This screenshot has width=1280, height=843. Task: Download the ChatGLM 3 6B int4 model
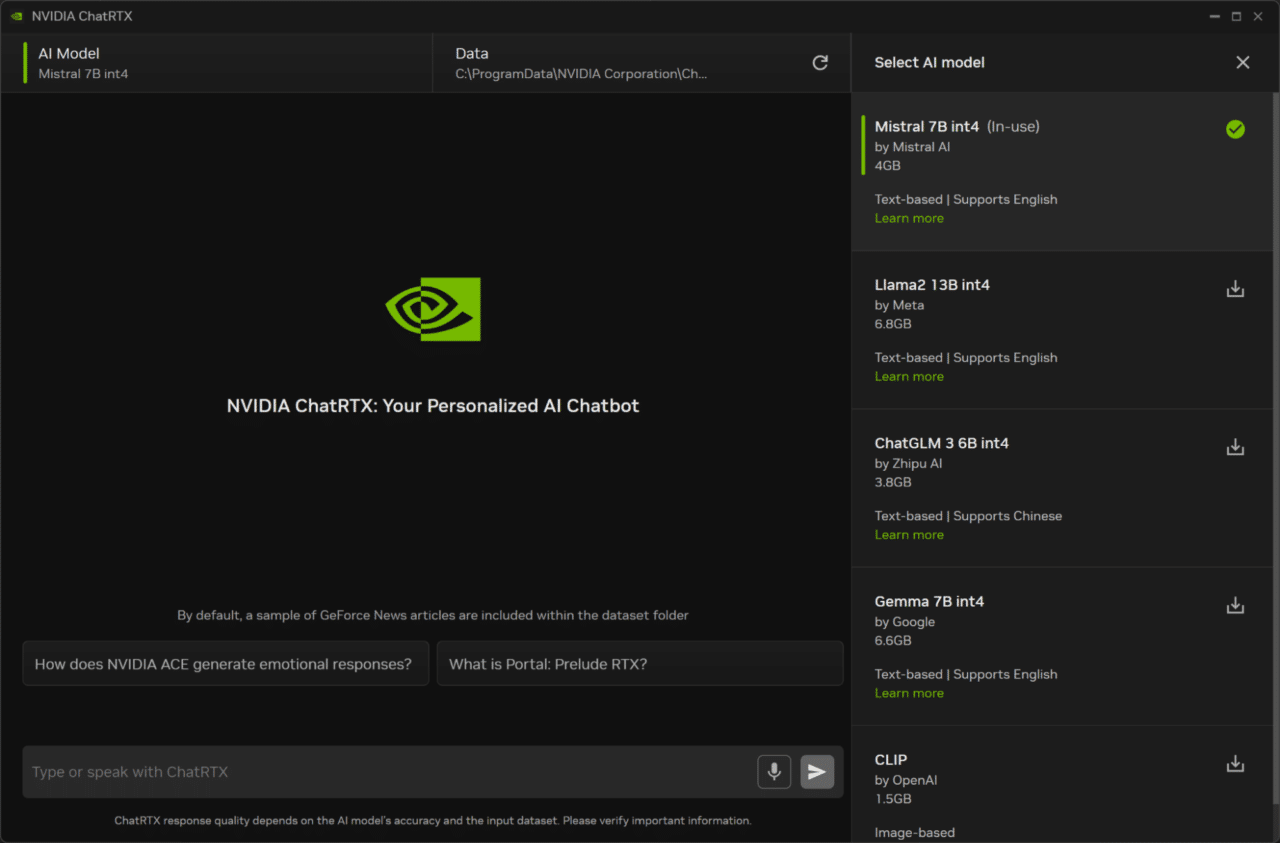[x=1235, y=447]
